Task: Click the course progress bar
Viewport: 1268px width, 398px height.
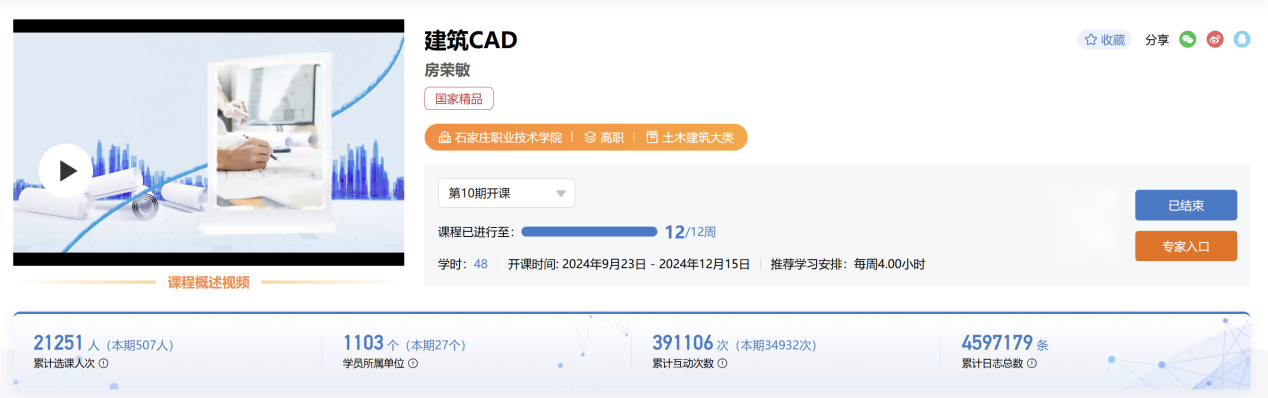Action: click(589, 231)
